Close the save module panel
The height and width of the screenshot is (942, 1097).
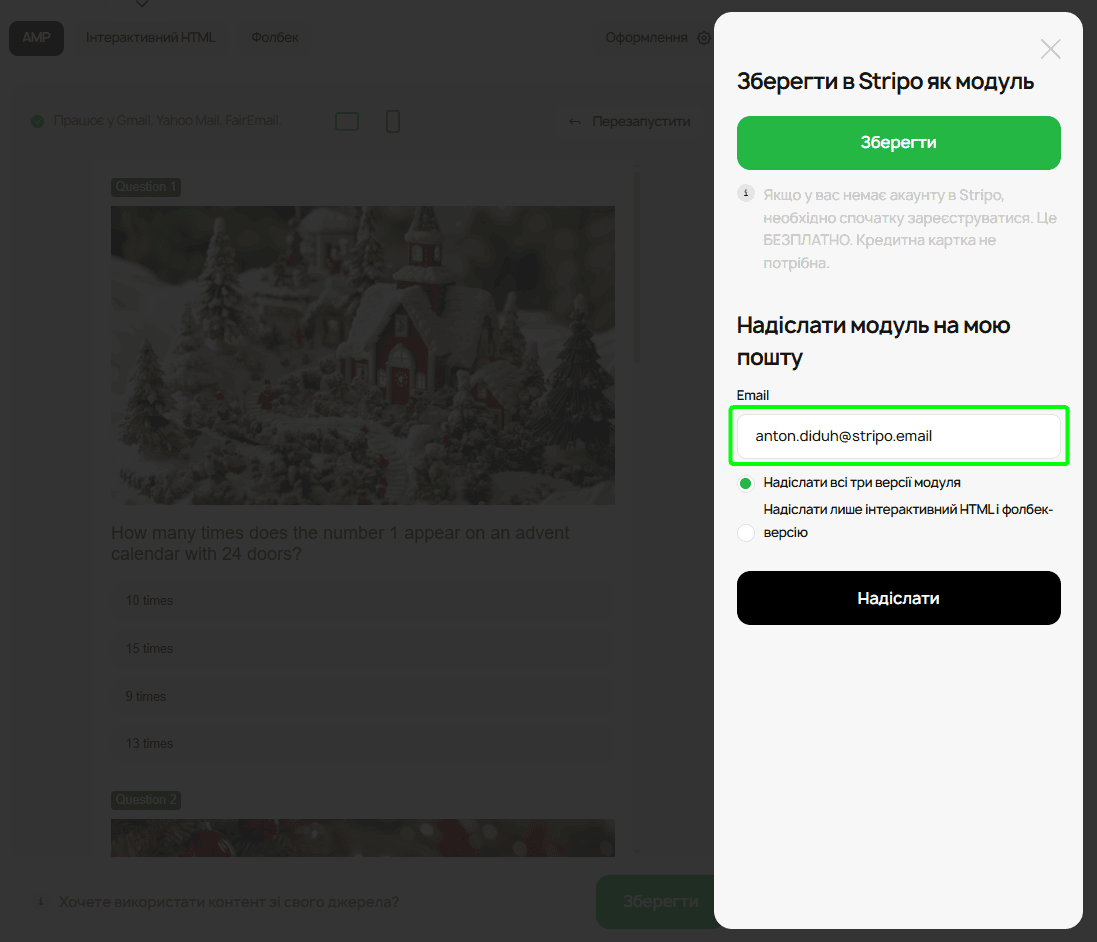pyautogui.click(x=1050, y=49)
